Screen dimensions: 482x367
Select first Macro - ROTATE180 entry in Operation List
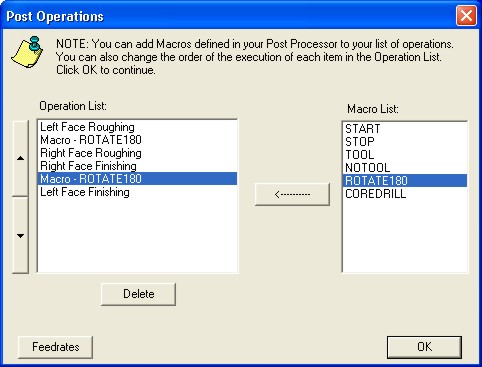pyautogui.click(x=137, y=140)
